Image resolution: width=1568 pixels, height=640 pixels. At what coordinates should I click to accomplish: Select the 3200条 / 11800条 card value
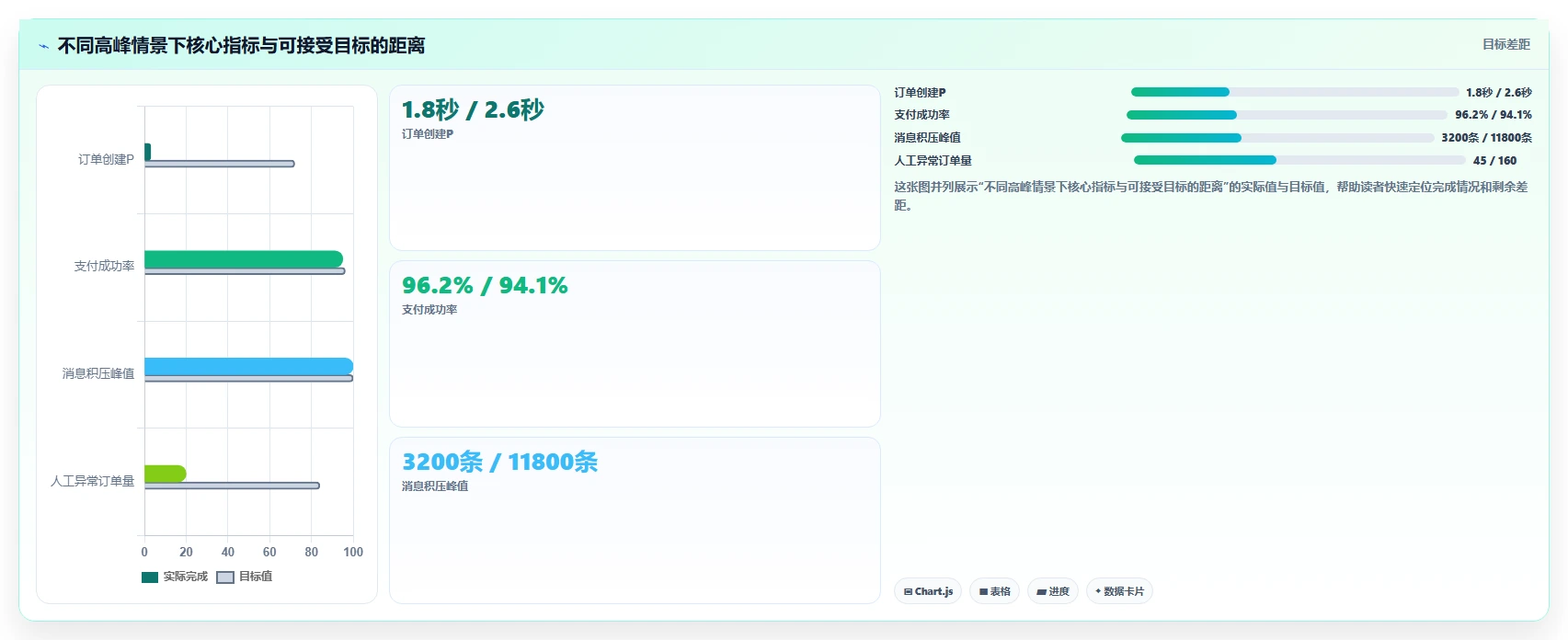499,462
